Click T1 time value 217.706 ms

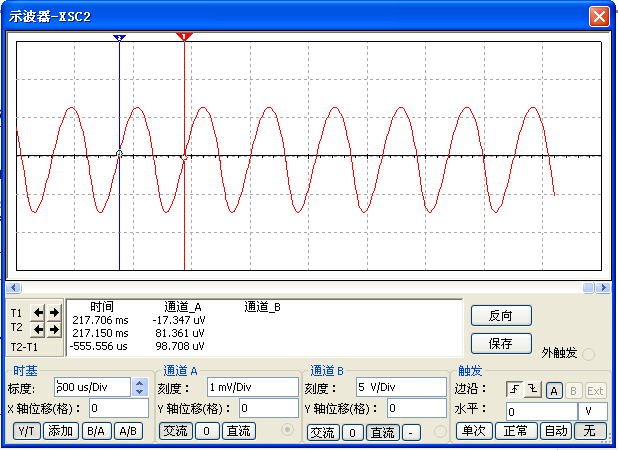click(101, 320)
